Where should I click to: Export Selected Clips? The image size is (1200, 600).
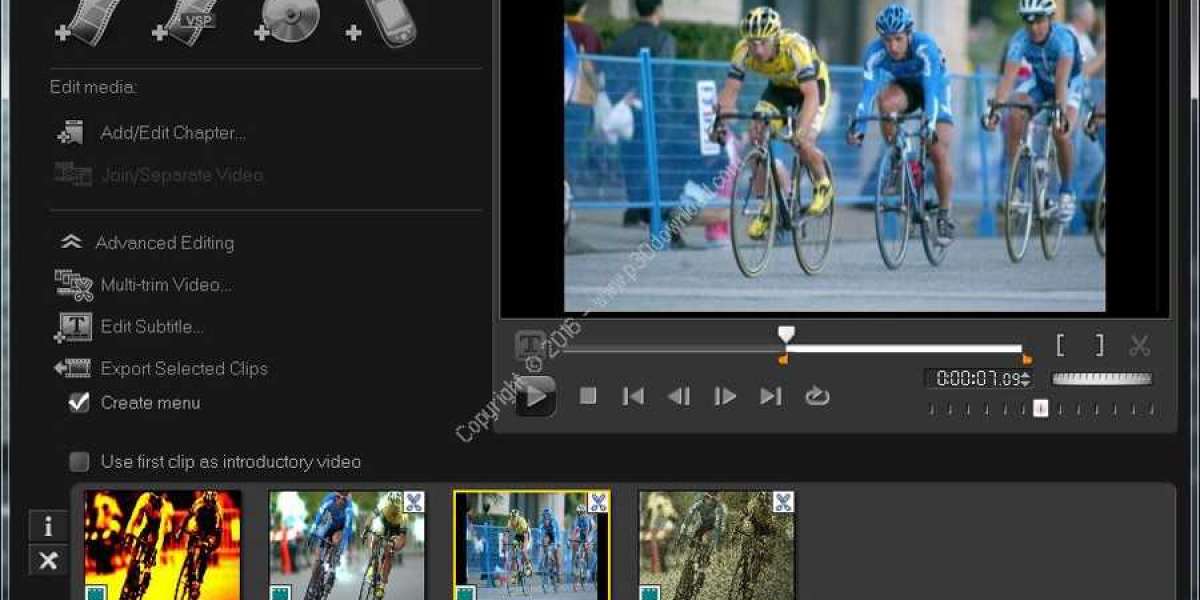(183, 369)
